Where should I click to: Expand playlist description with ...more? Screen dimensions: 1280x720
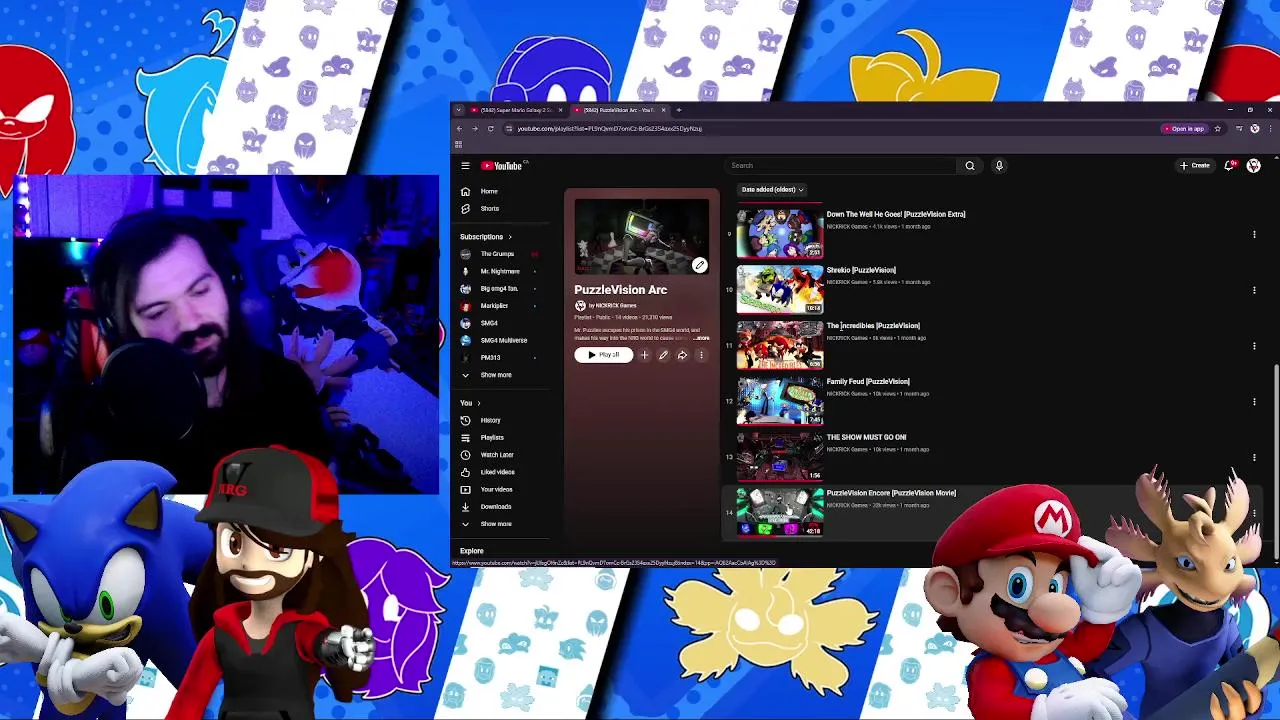pos(702,338)
